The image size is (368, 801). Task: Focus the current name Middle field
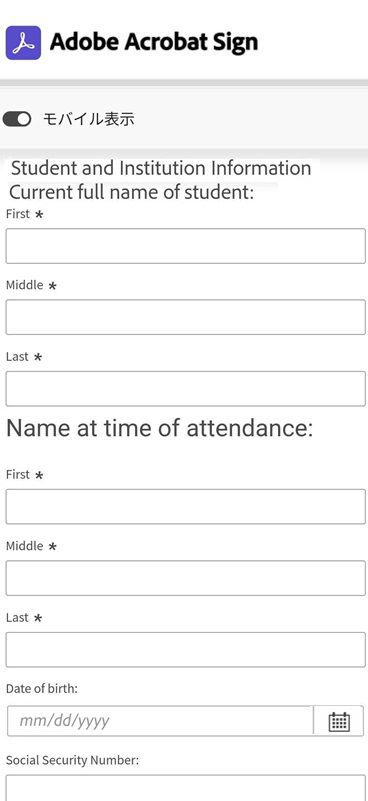(186, 317)
